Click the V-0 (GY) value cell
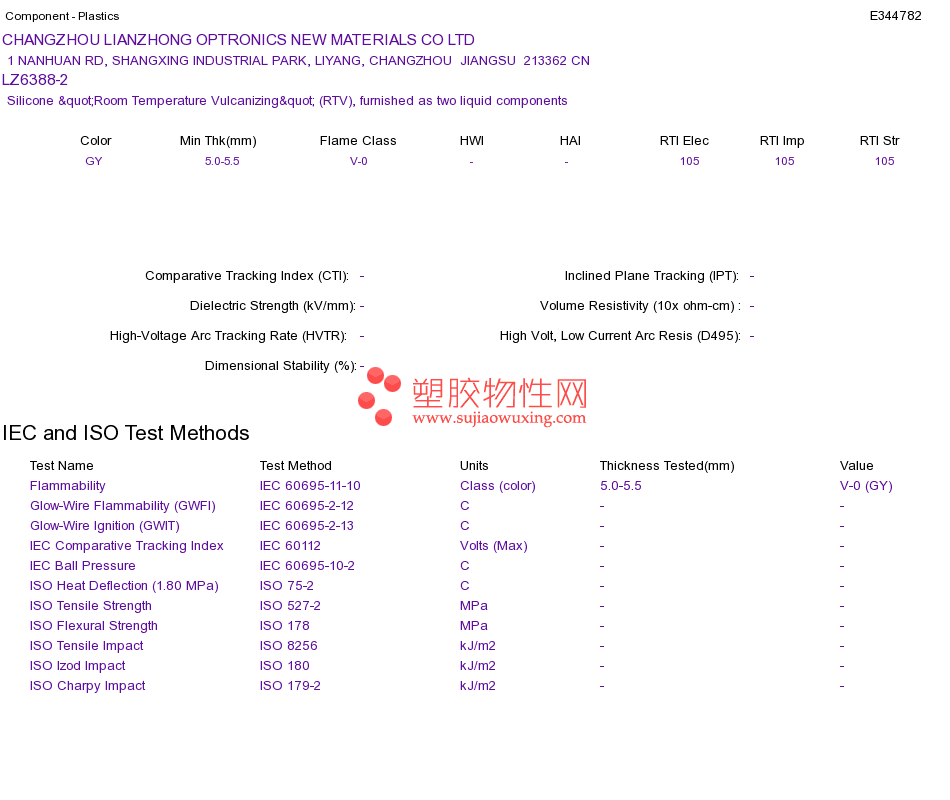Viewport: 950px width, 800px height. (866, 485)
